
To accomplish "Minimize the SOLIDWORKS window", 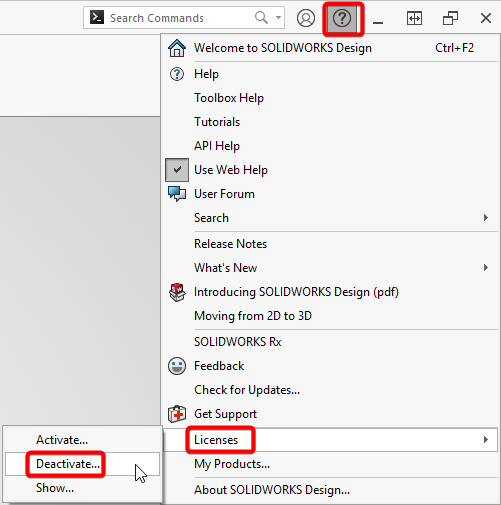I will click(x=378, y=22).
